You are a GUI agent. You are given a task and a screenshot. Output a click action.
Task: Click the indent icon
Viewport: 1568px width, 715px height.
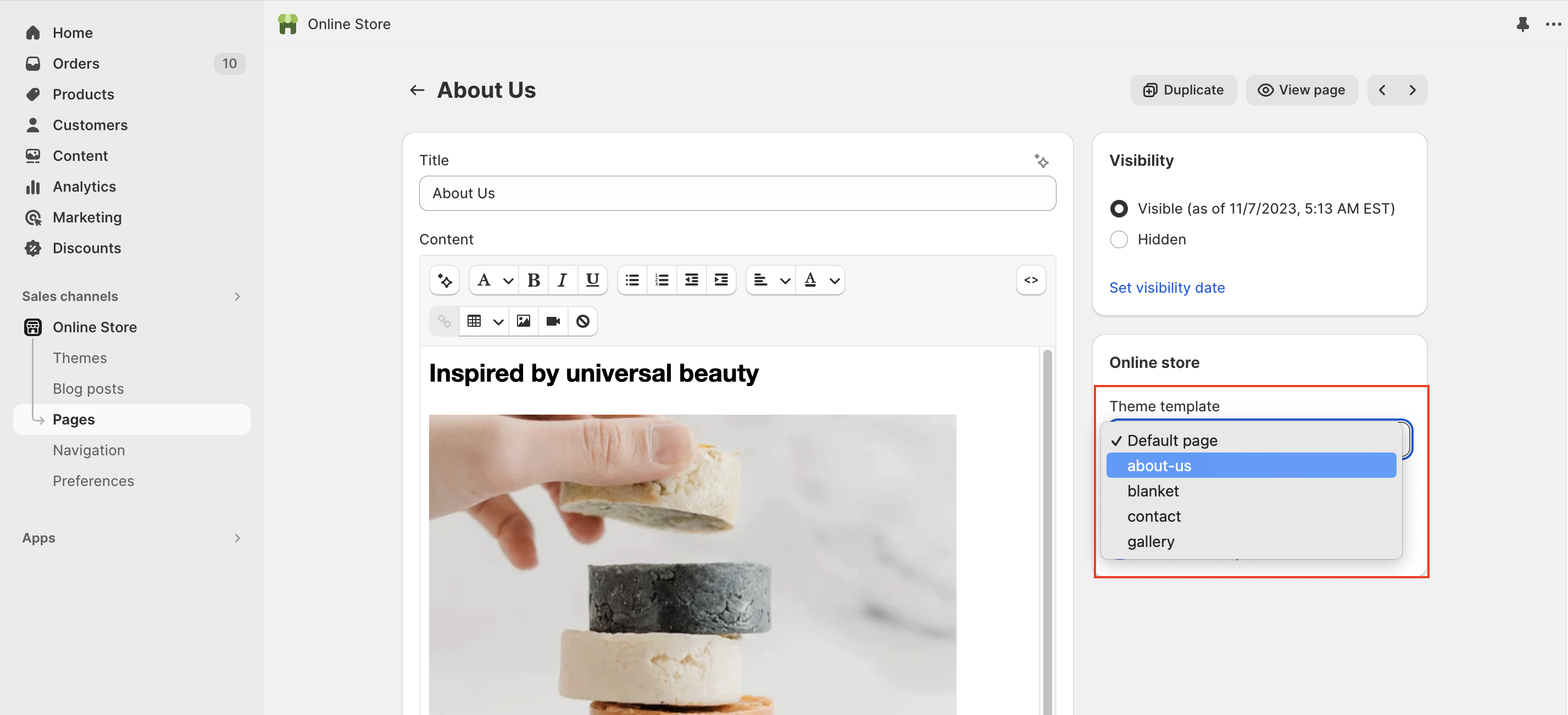[x=721, y=281]
